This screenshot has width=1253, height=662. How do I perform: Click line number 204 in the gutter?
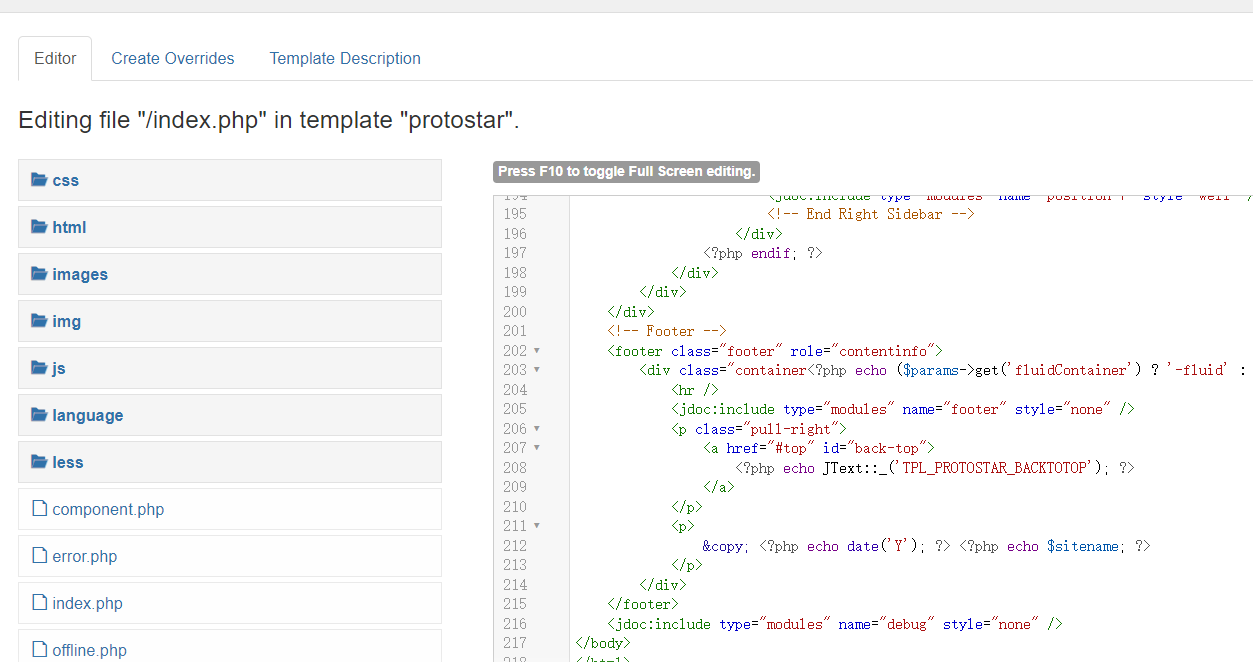tap(515, 390)
